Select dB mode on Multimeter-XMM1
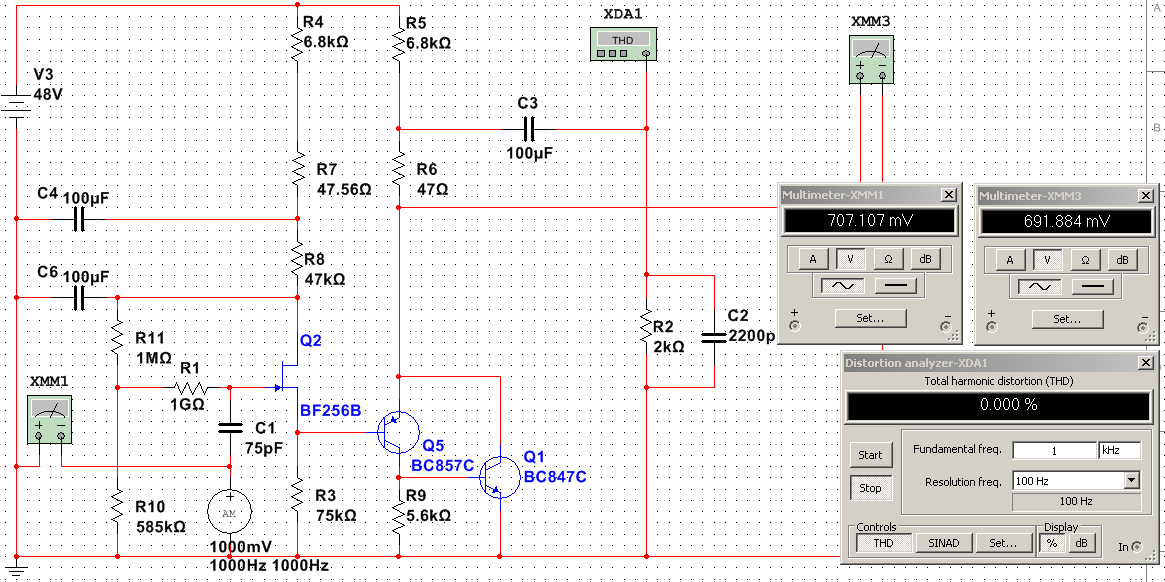This screenshot has width=1165, height=582. 925,259
